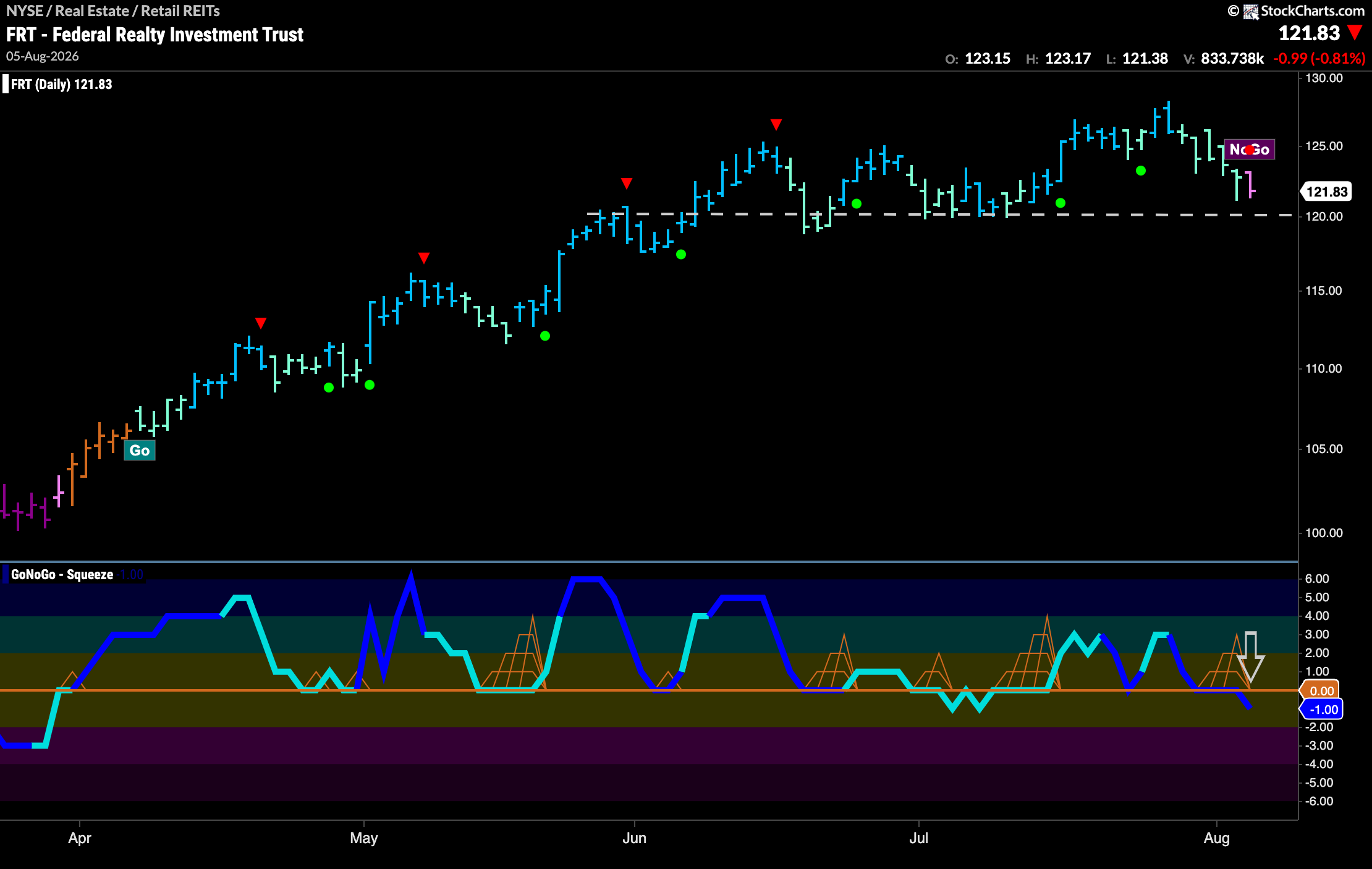Screen dimensions: 1372x869
Task: Click the green dot marker in mid-July
Action: pos(1061,203)
